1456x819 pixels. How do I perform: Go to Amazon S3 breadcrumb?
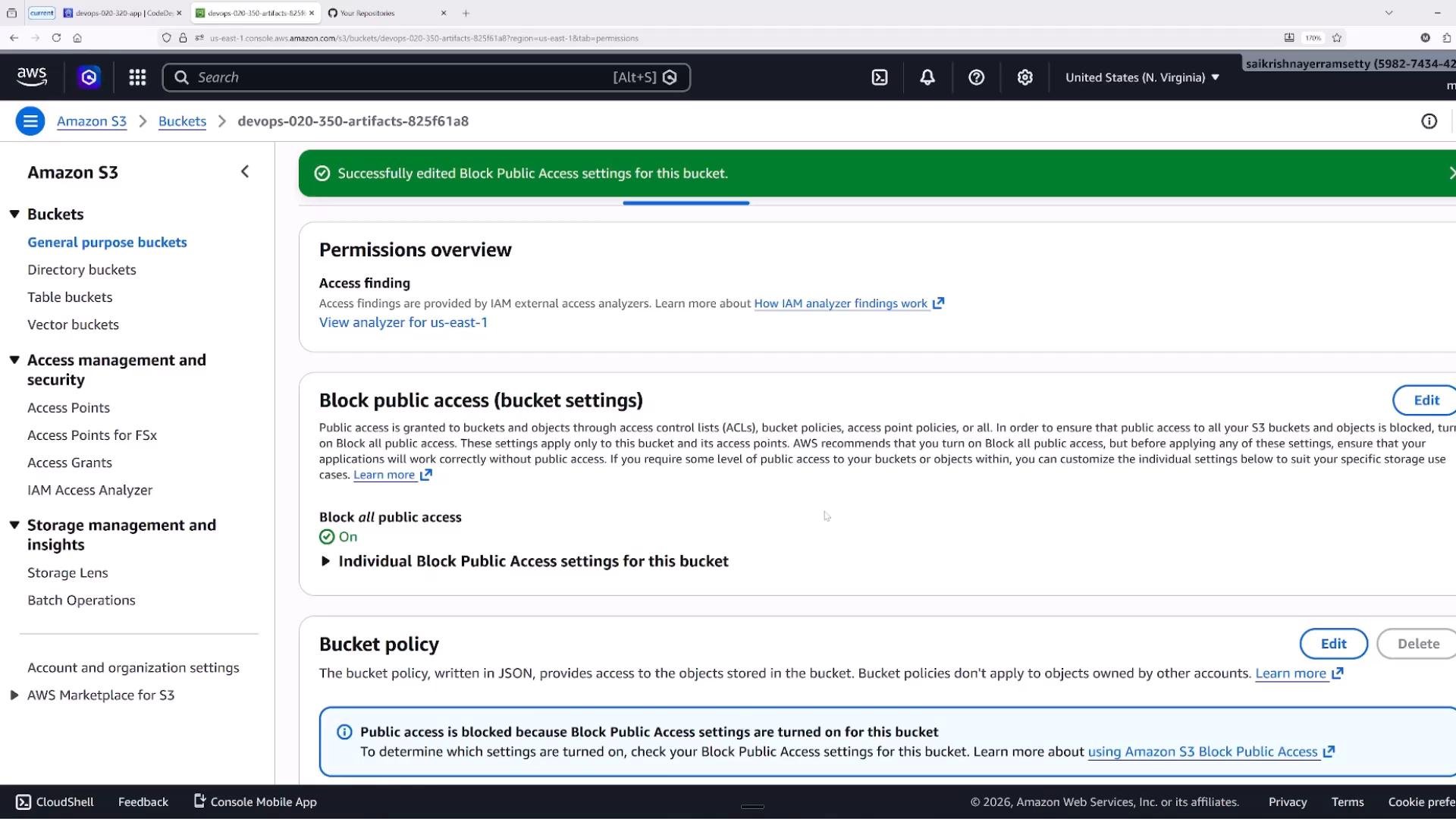coord(92,121)
